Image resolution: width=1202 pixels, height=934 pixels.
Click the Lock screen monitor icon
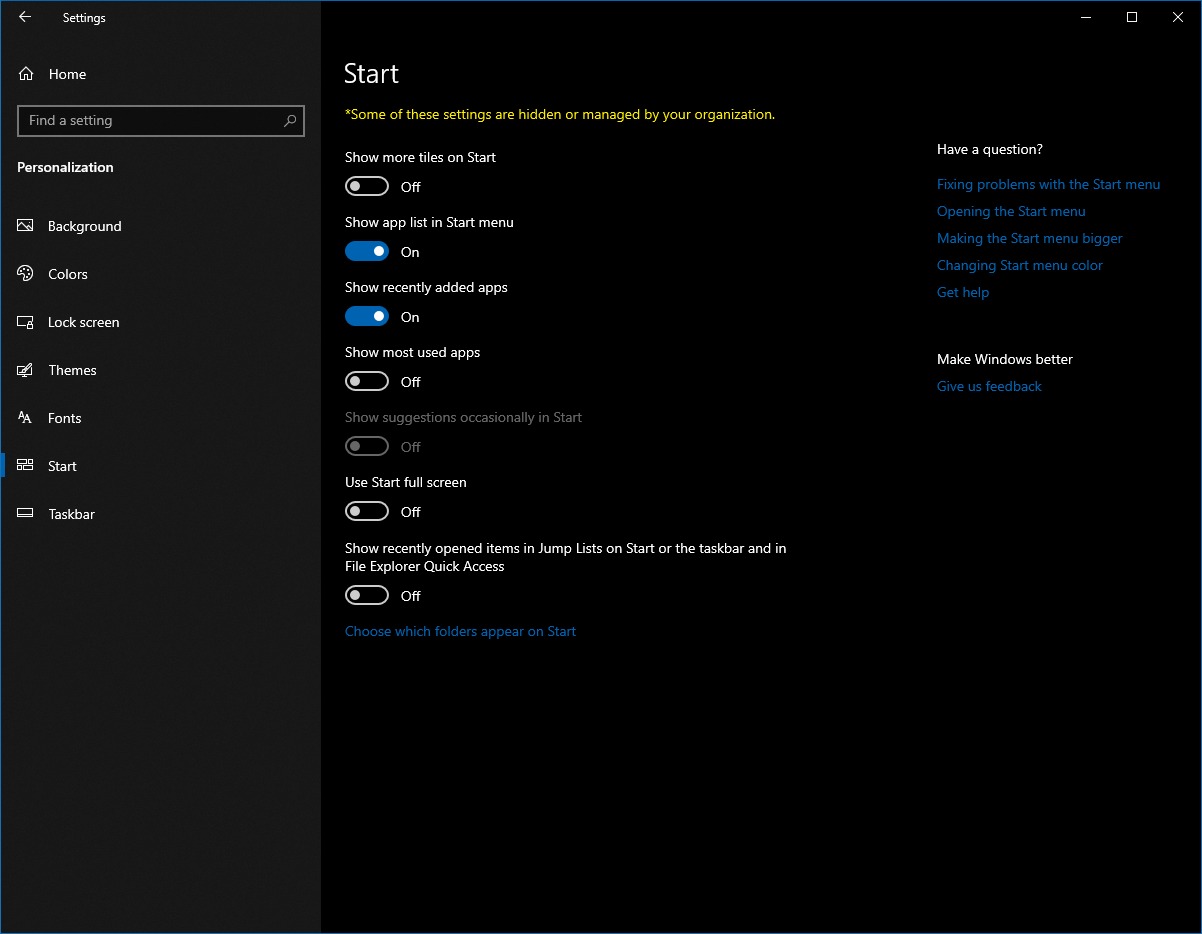(x=26, y=322)
